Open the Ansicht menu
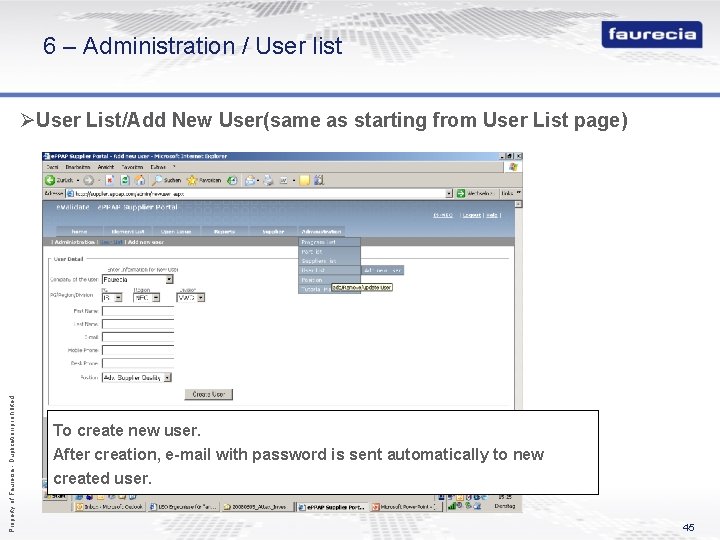Screen dimensions: 720x540 pos(106,167)
